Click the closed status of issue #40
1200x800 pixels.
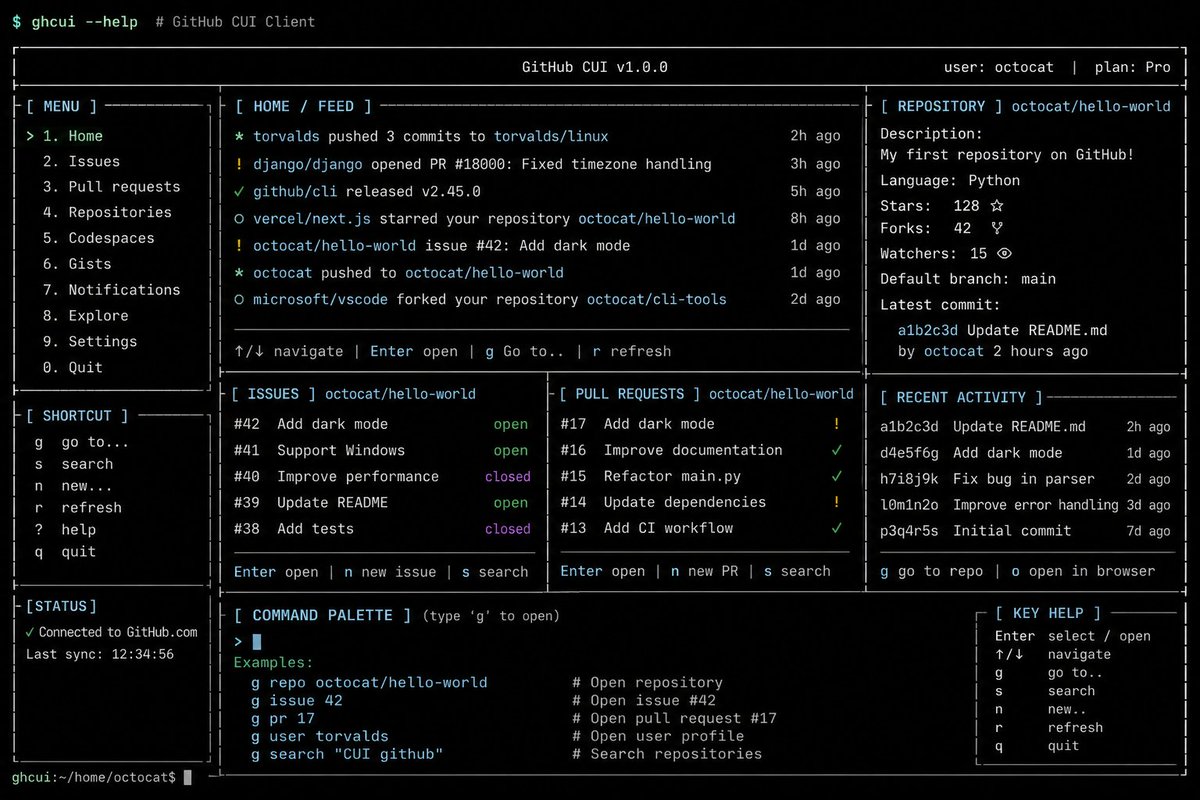(x=507, y=477)
